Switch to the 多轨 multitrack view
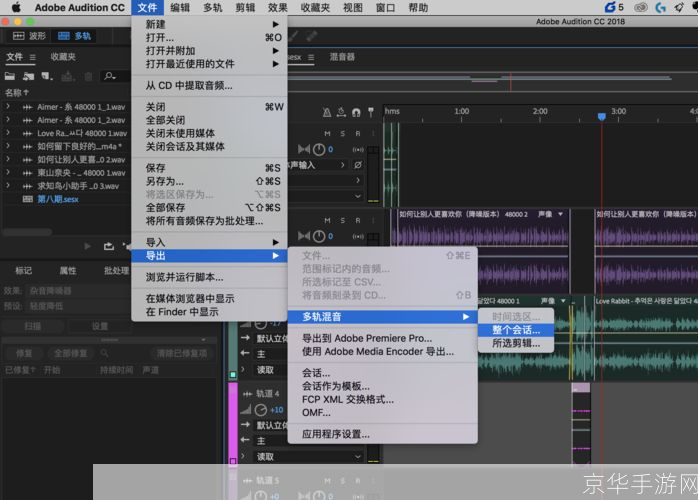 79,35
